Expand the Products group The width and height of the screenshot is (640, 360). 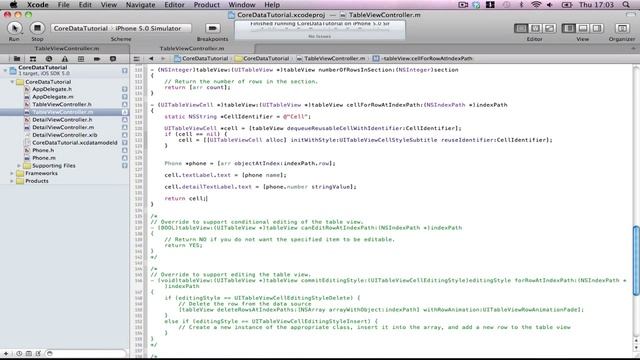12,181
